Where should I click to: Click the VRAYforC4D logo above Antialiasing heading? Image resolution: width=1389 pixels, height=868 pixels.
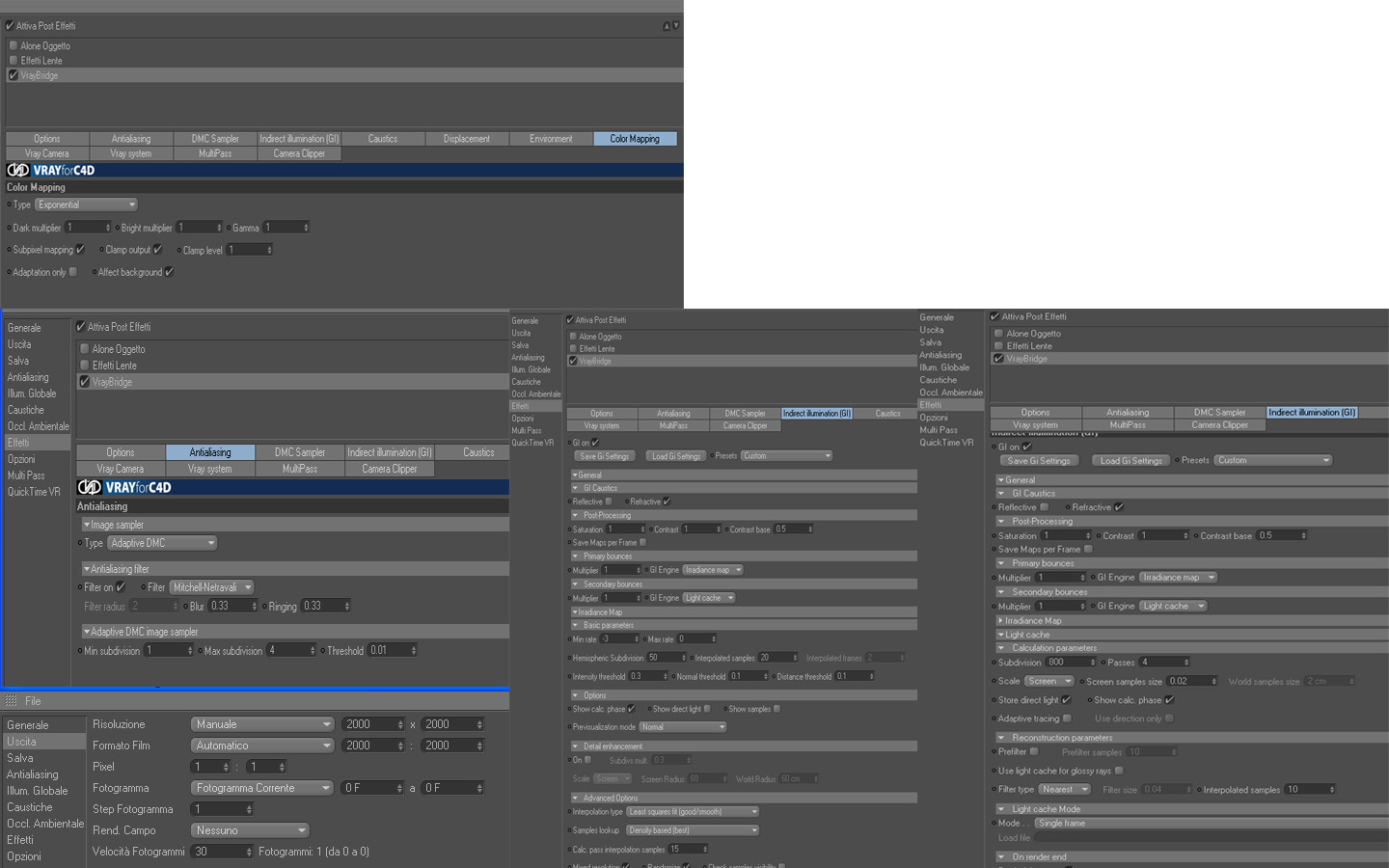[x=124, y=487]
